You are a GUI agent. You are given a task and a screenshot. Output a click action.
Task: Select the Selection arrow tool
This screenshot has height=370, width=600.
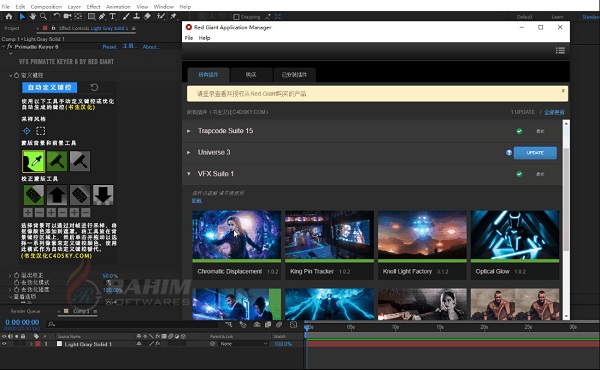point(22,16)
